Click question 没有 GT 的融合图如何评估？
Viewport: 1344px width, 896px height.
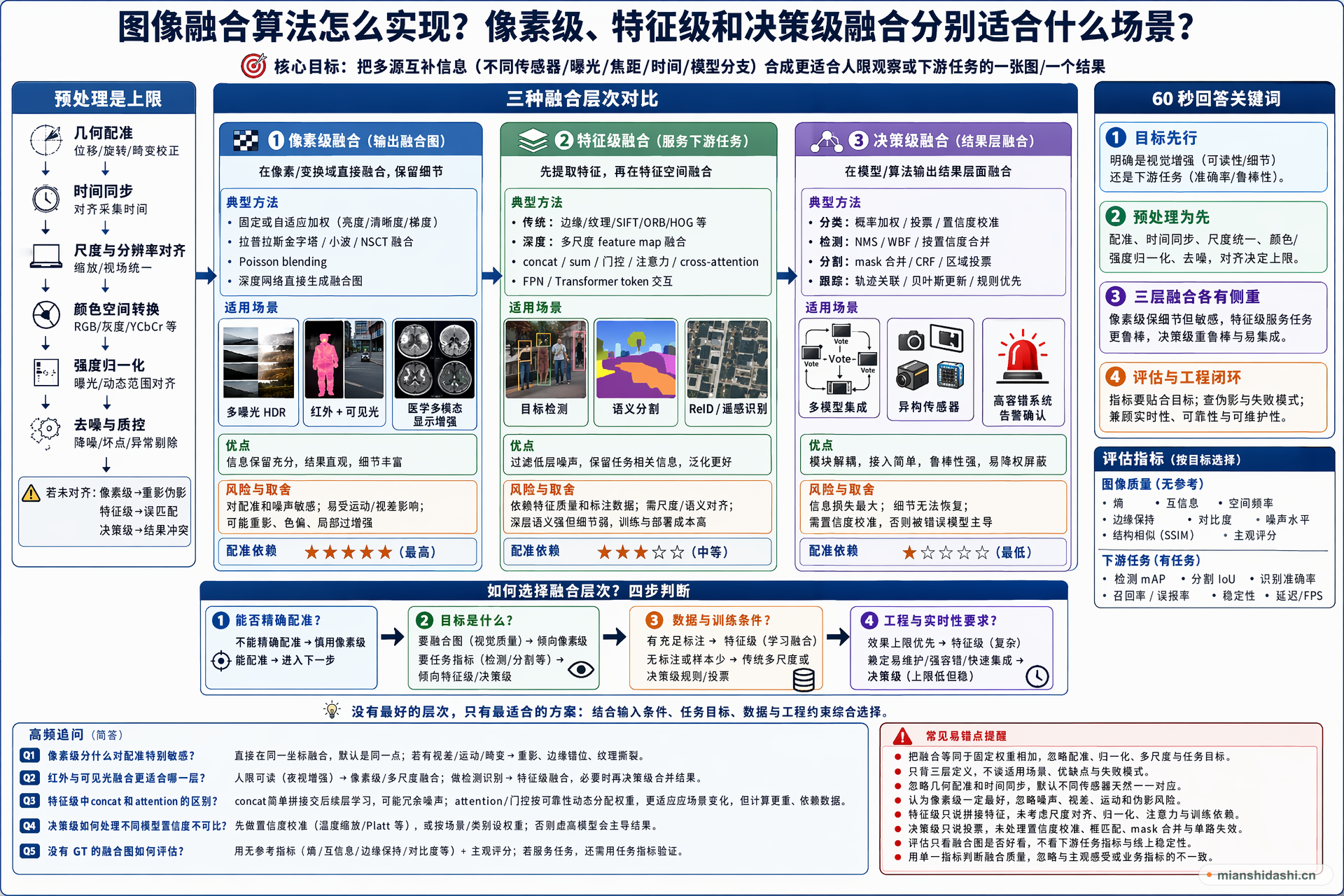[x=115, y=851]
